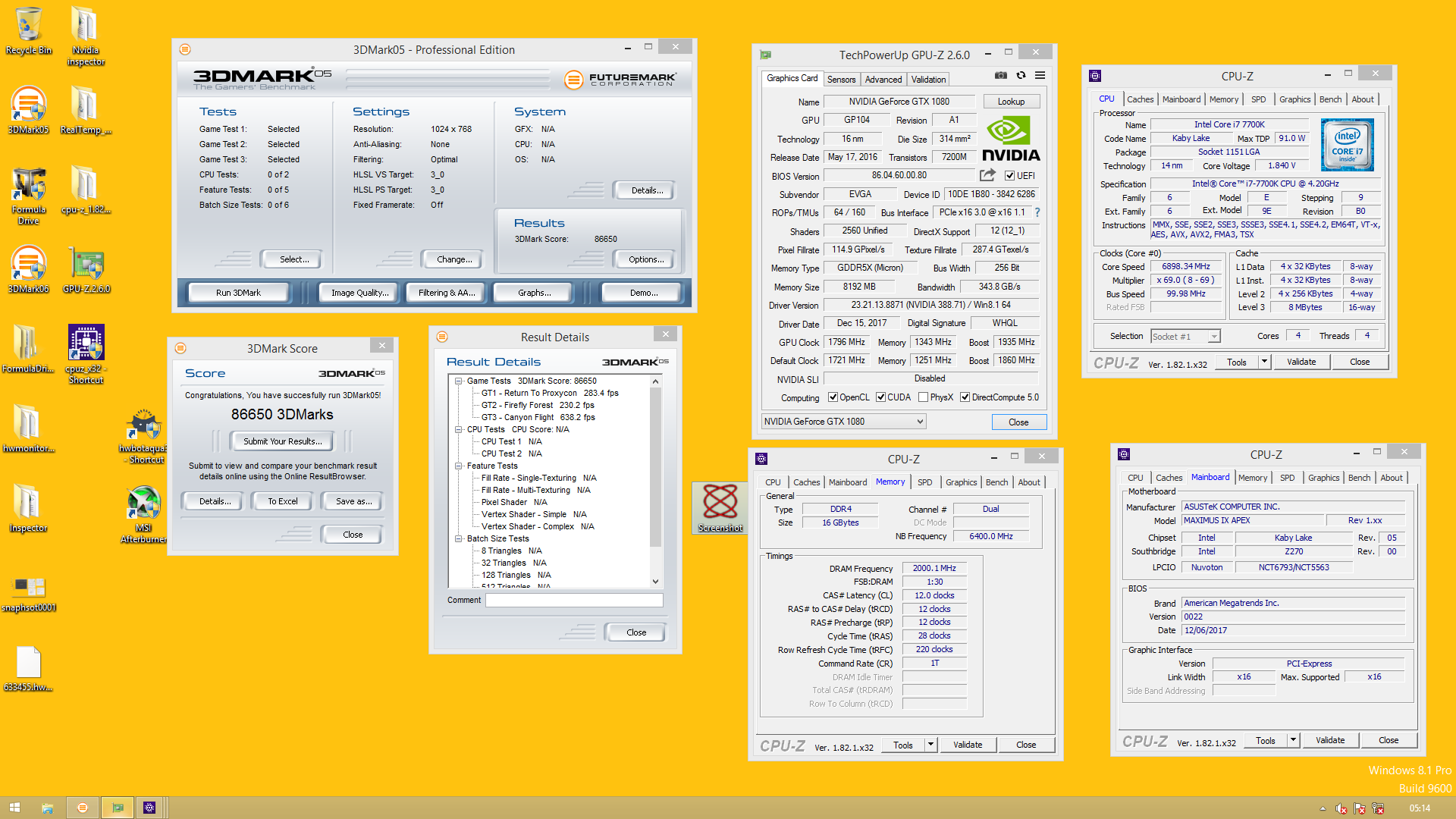
Task: Click the Image Quality button in 3DMark05
Action: click(x=359, y=293)
